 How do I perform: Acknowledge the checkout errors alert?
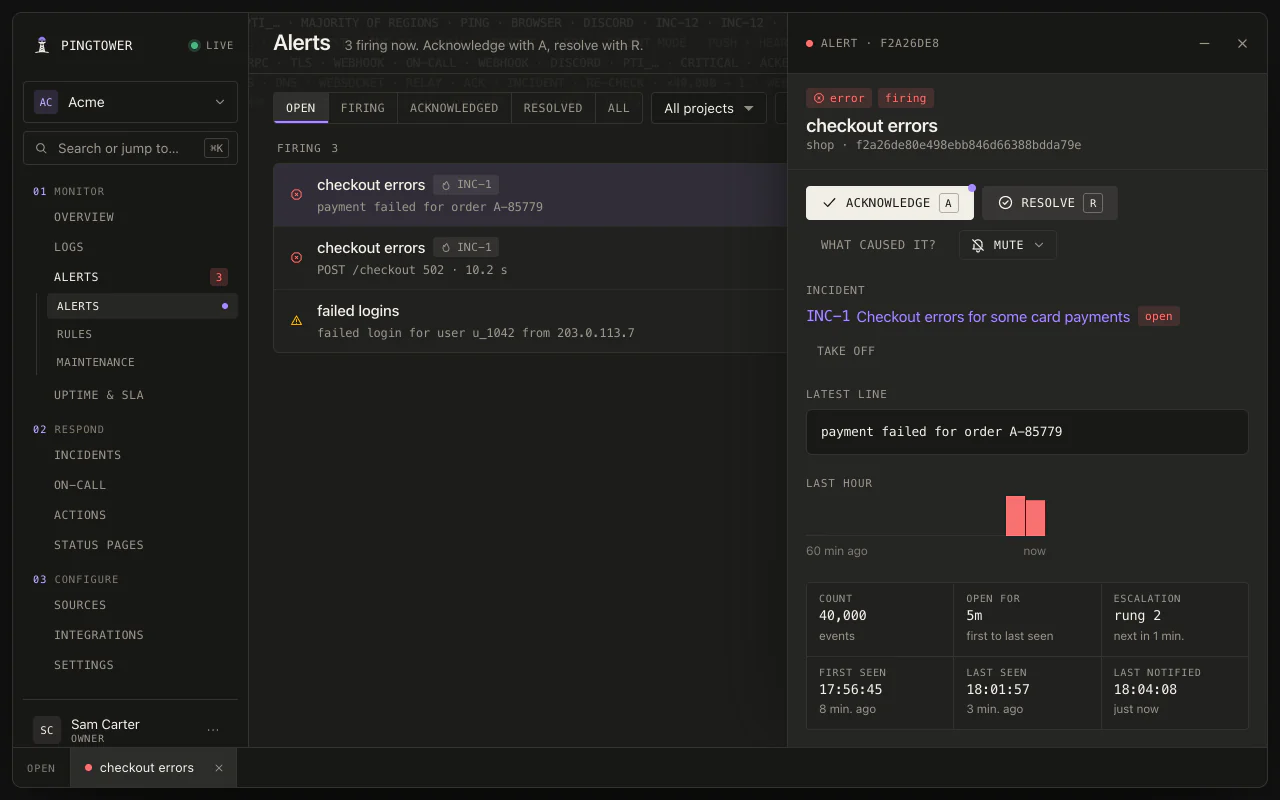pos(890,203)
